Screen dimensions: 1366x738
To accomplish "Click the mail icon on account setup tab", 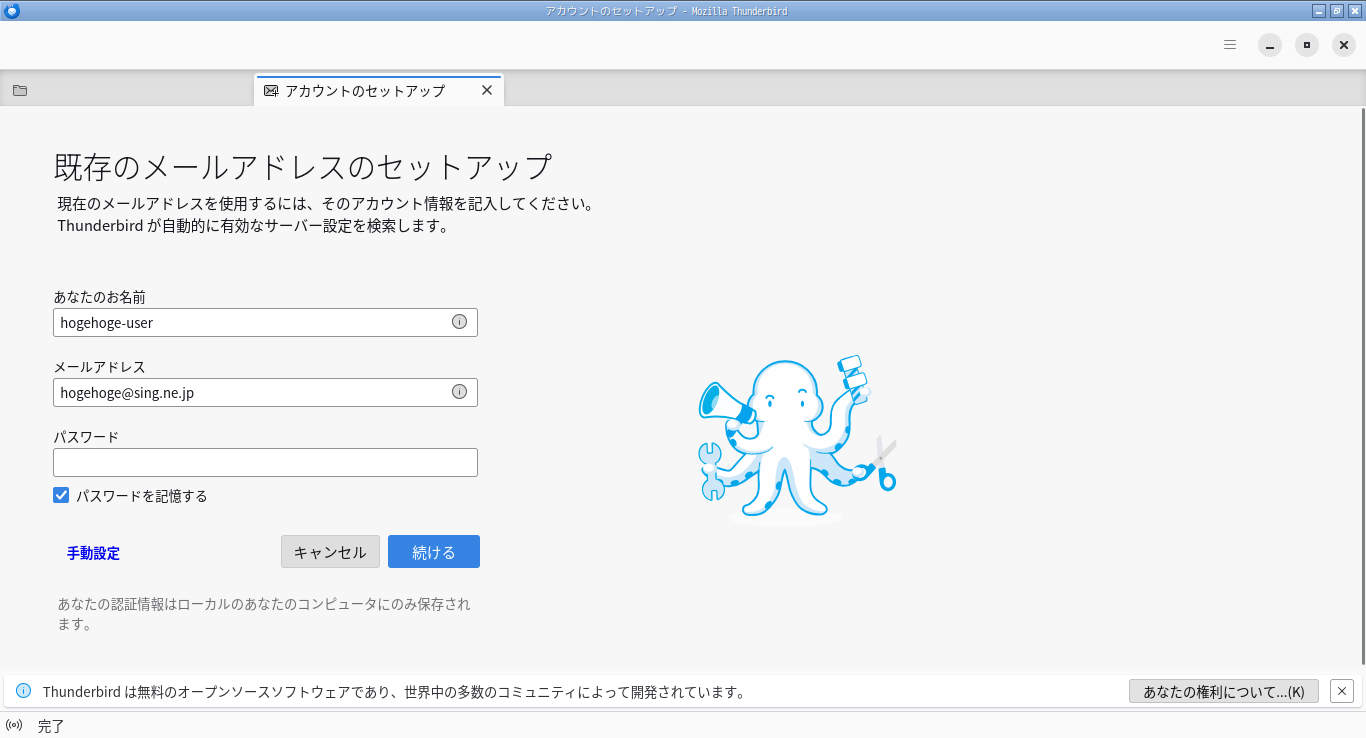I will [x=271, y=91].
